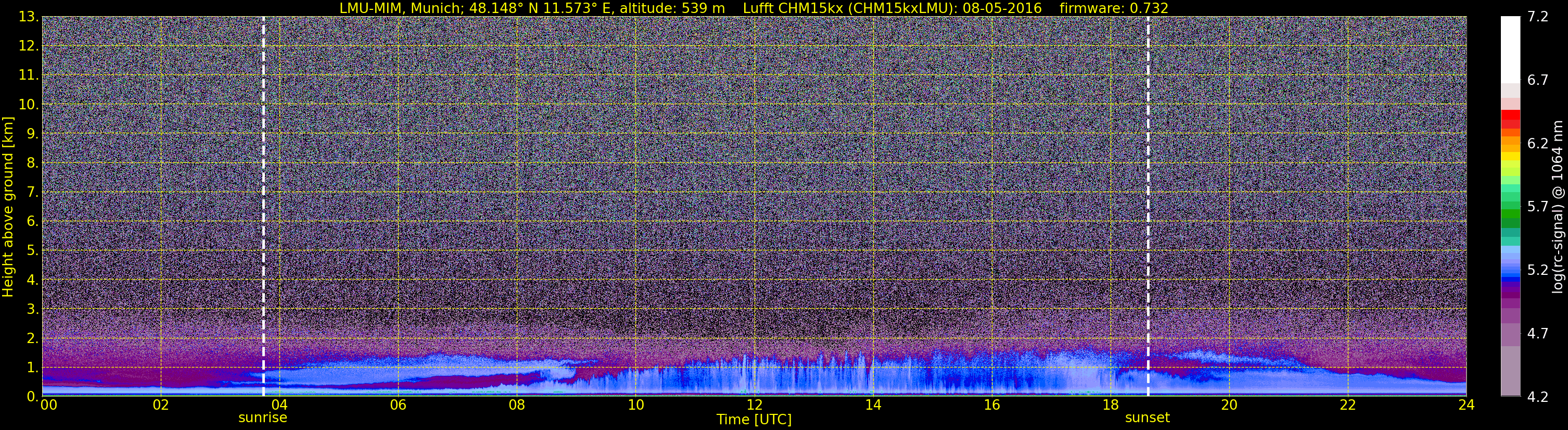Click the time axis tick '02'
Viewport: 1568px width, 430px height.
point(161,405)
